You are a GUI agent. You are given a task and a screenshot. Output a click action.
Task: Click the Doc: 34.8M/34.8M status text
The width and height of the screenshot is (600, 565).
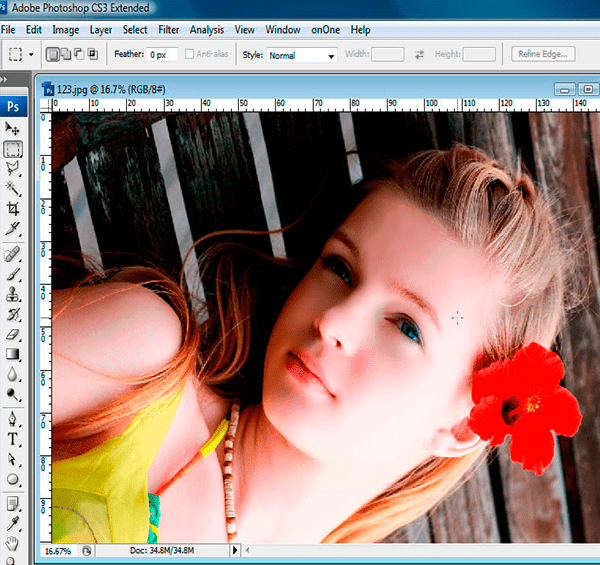(162, 550)
